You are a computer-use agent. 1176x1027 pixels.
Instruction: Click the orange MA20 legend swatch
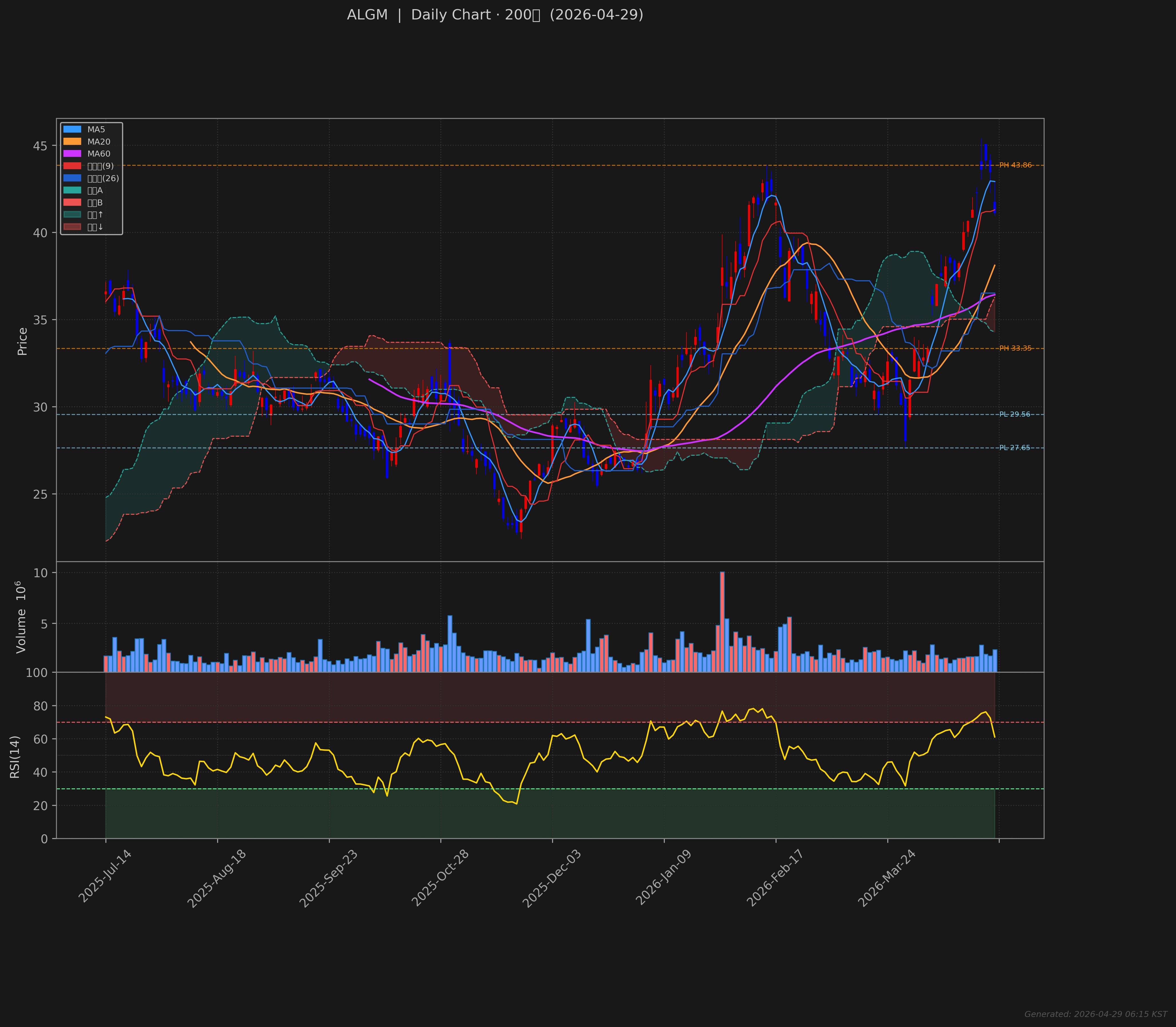pos(72,141)
